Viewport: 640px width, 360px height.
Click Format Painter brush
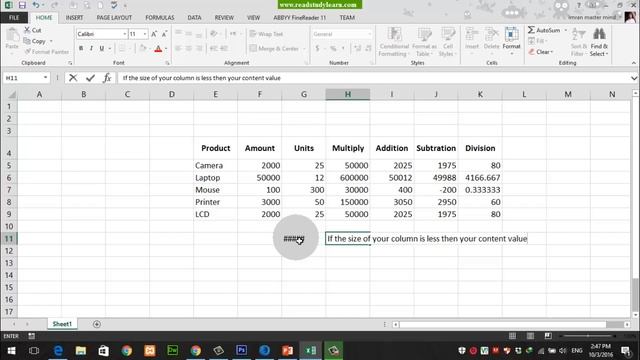(x=47, y=52)
